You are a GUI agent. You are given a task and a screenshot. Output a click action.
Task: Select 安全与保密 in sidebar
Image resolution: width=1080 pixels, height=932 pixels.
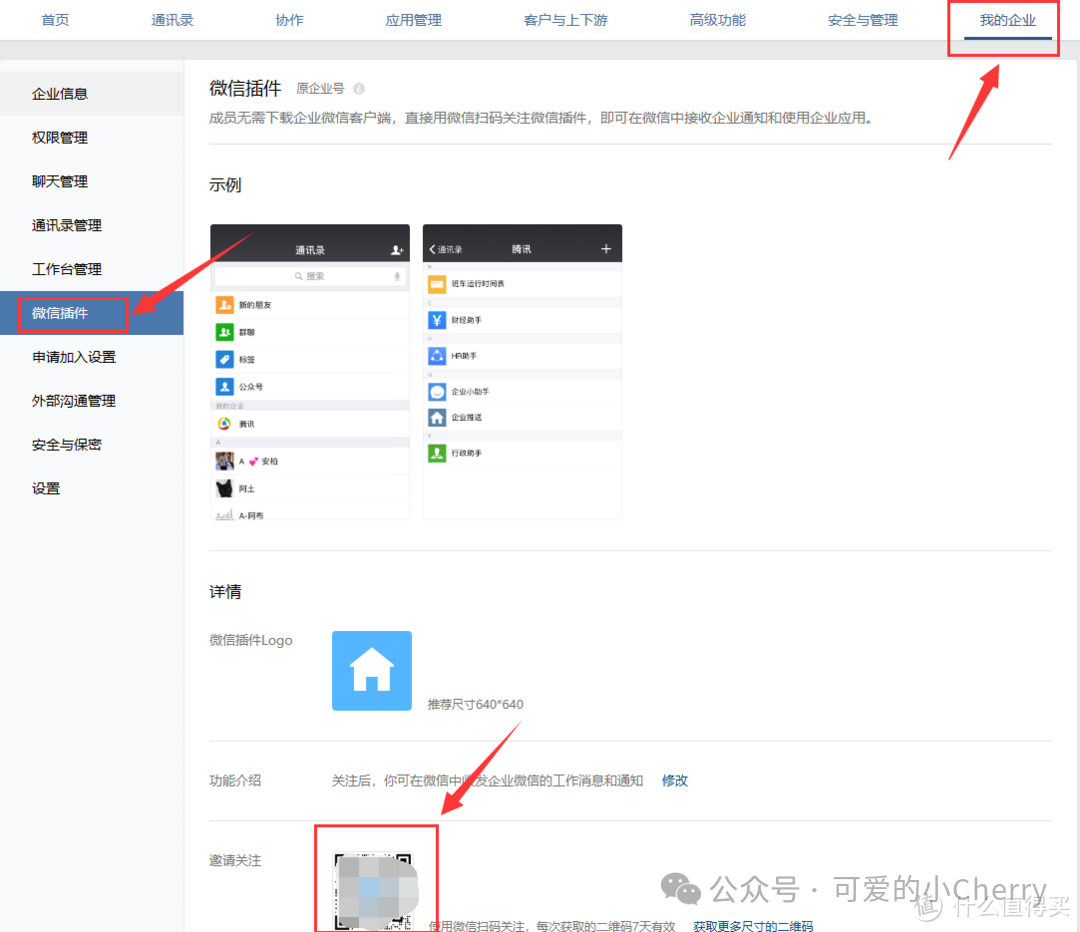pyautogui.click(x=92, y=444)
